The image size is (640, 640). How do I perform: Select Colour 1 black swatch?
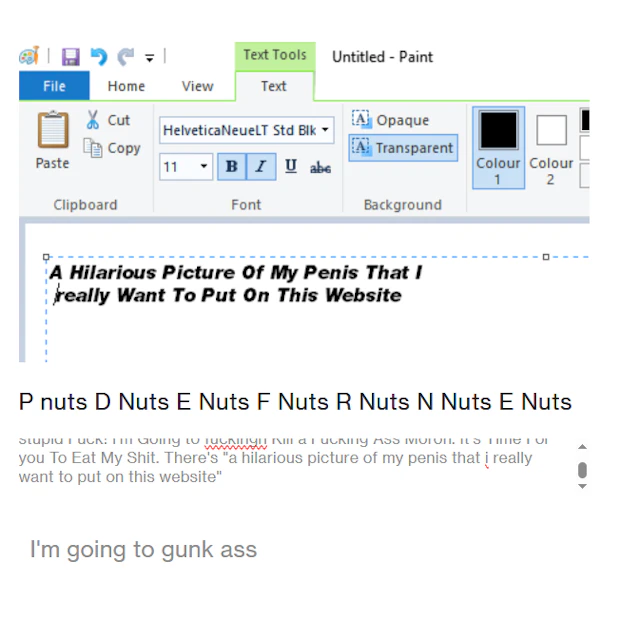pyautogui.click(x=498, y=147)
